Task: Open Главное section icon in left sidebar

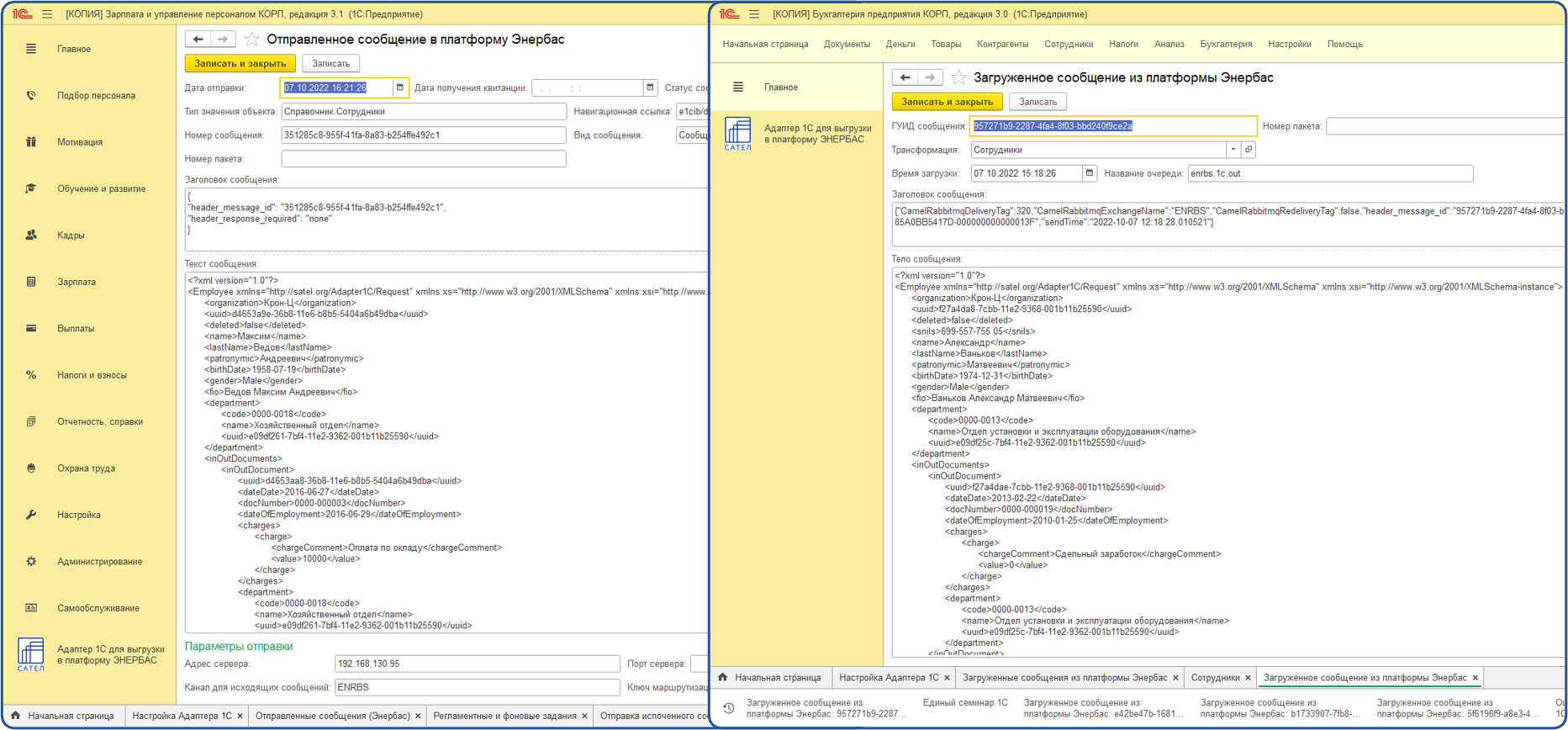Action: click(31, 49)
